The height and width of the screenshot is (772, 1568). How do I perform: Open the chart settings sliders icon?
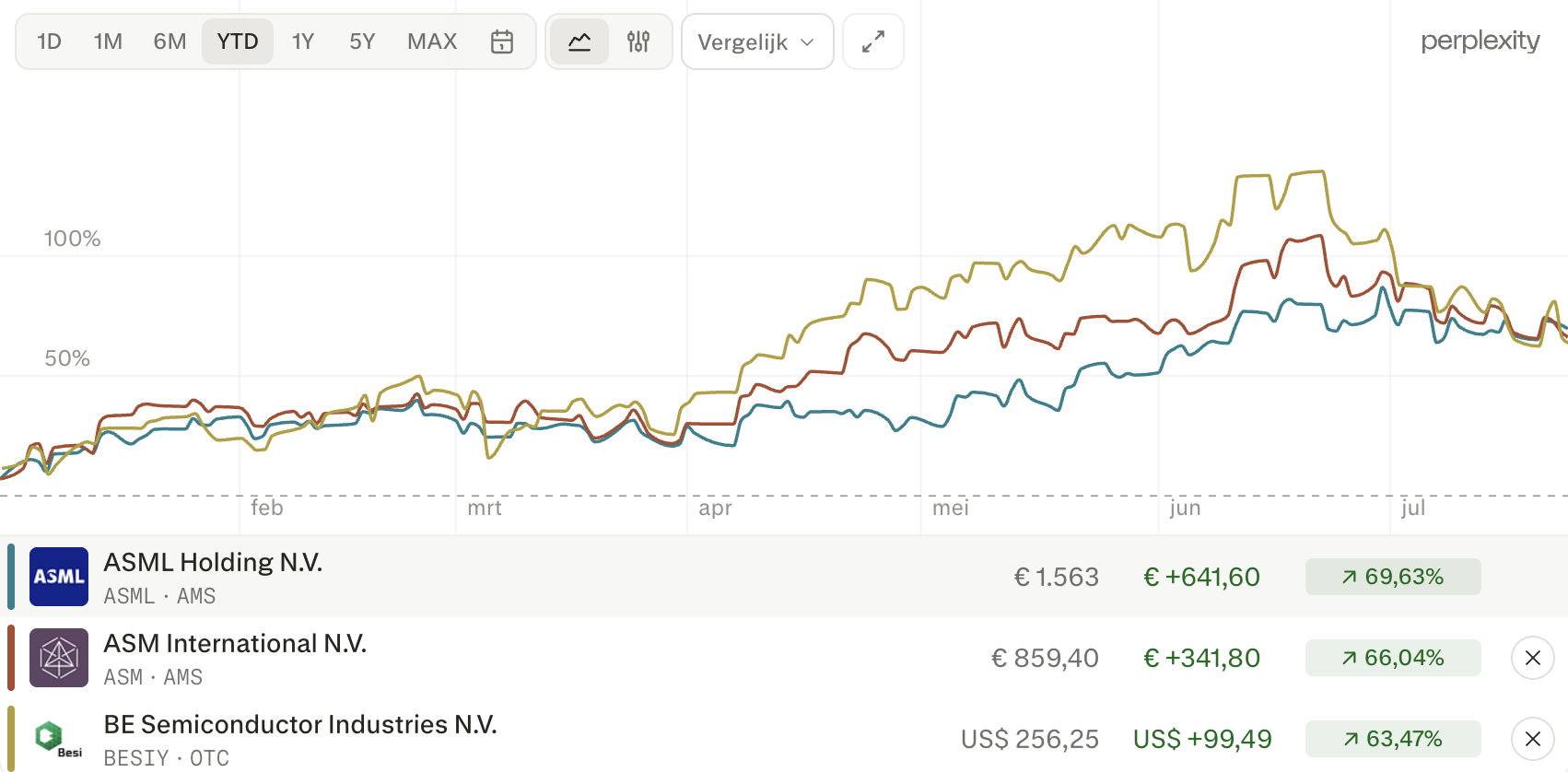click(x=638, y=41)
